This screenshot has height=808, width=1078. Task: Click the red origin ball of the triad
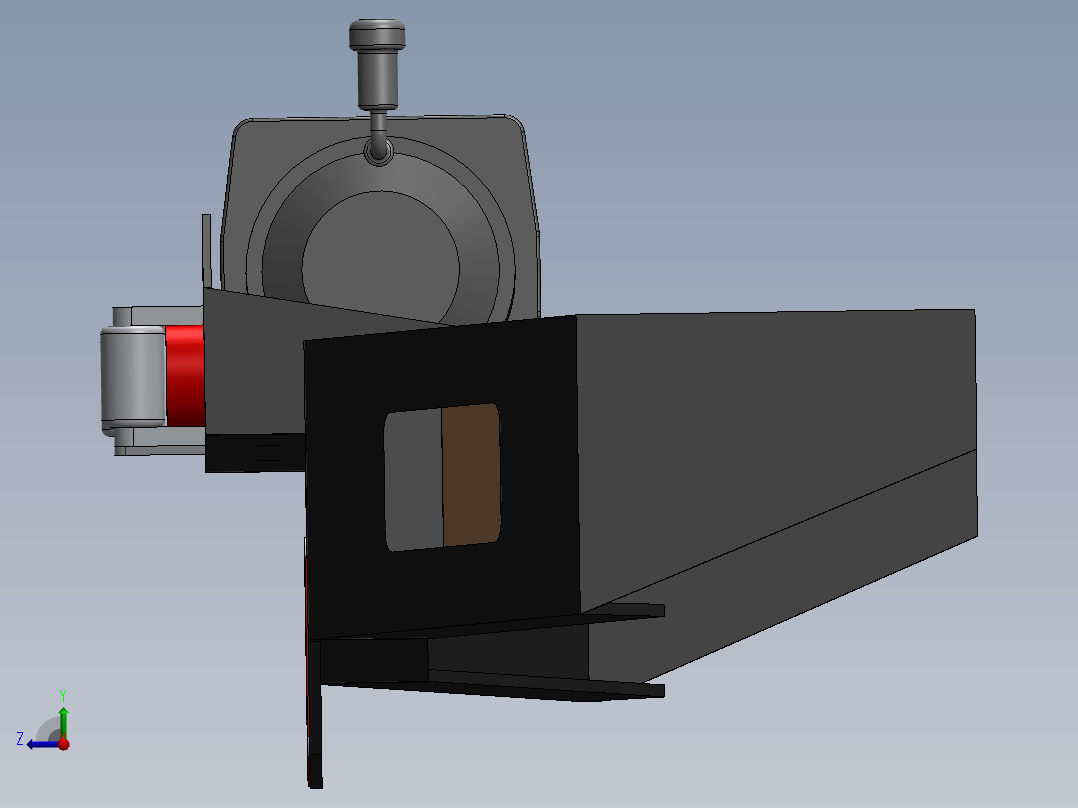63,744
